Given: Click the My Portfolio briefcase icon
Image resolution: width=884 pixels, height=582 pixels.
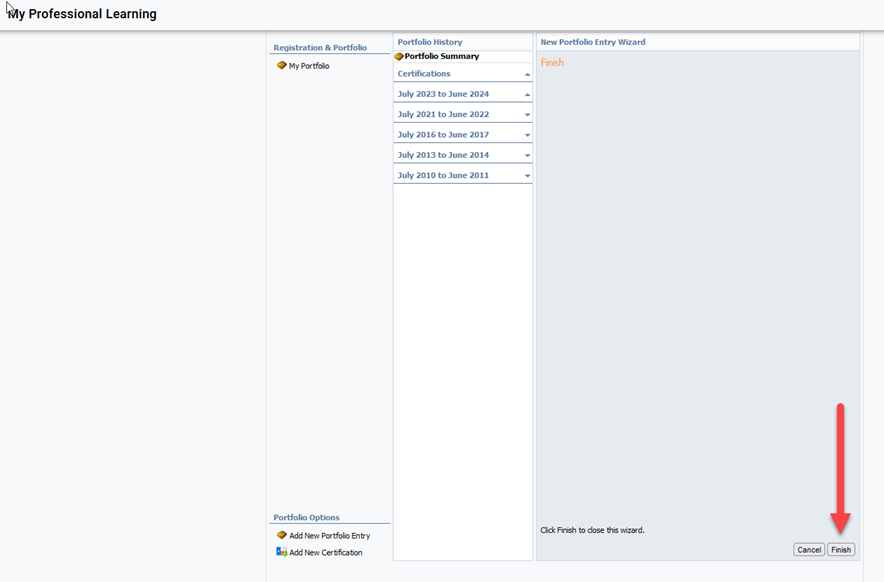Looking at the screenshot, I should [282, 66].
